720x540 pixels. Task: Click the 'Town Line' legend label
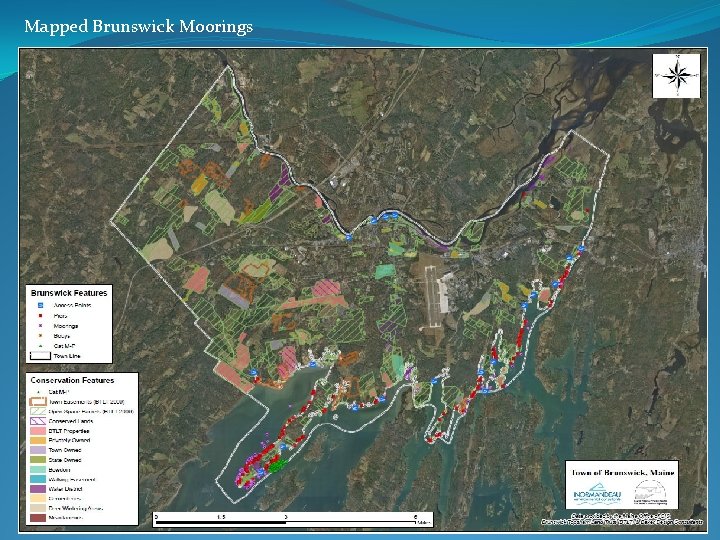point(67,356)
